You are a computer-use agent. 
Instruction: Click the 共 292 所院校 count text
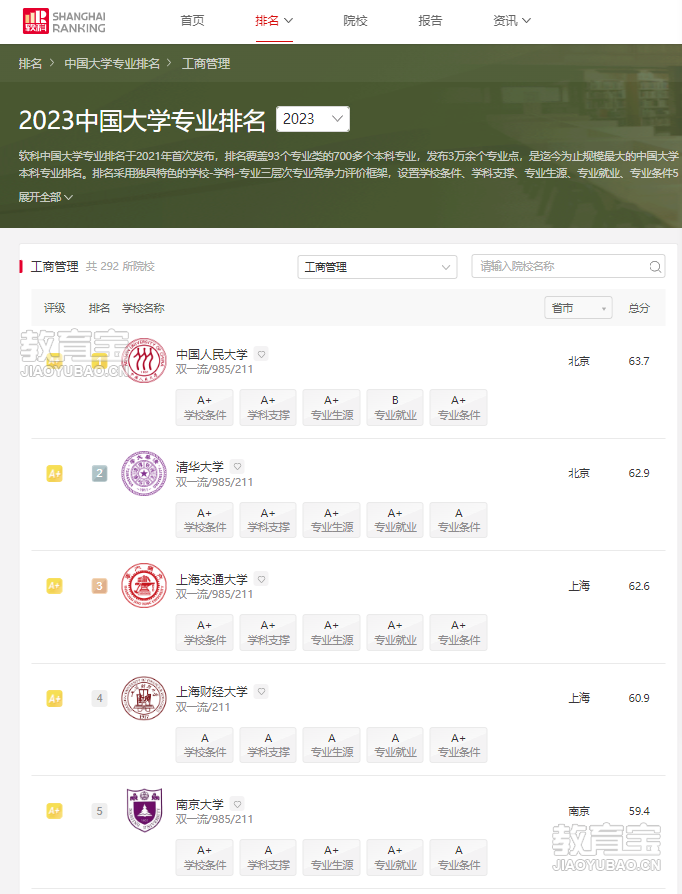click(120, 266)
